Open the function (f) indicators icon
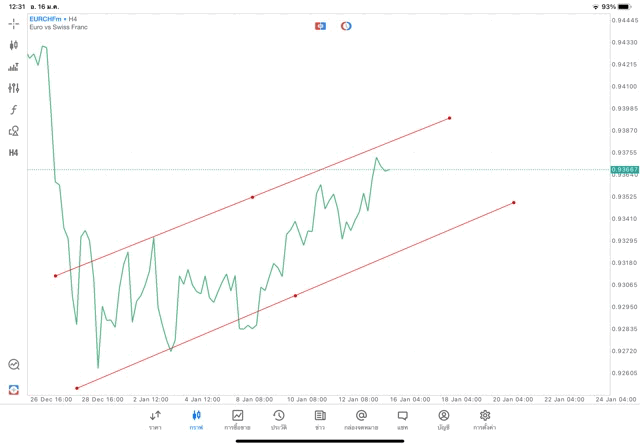640x447 pixels. (x=14, y=110)
